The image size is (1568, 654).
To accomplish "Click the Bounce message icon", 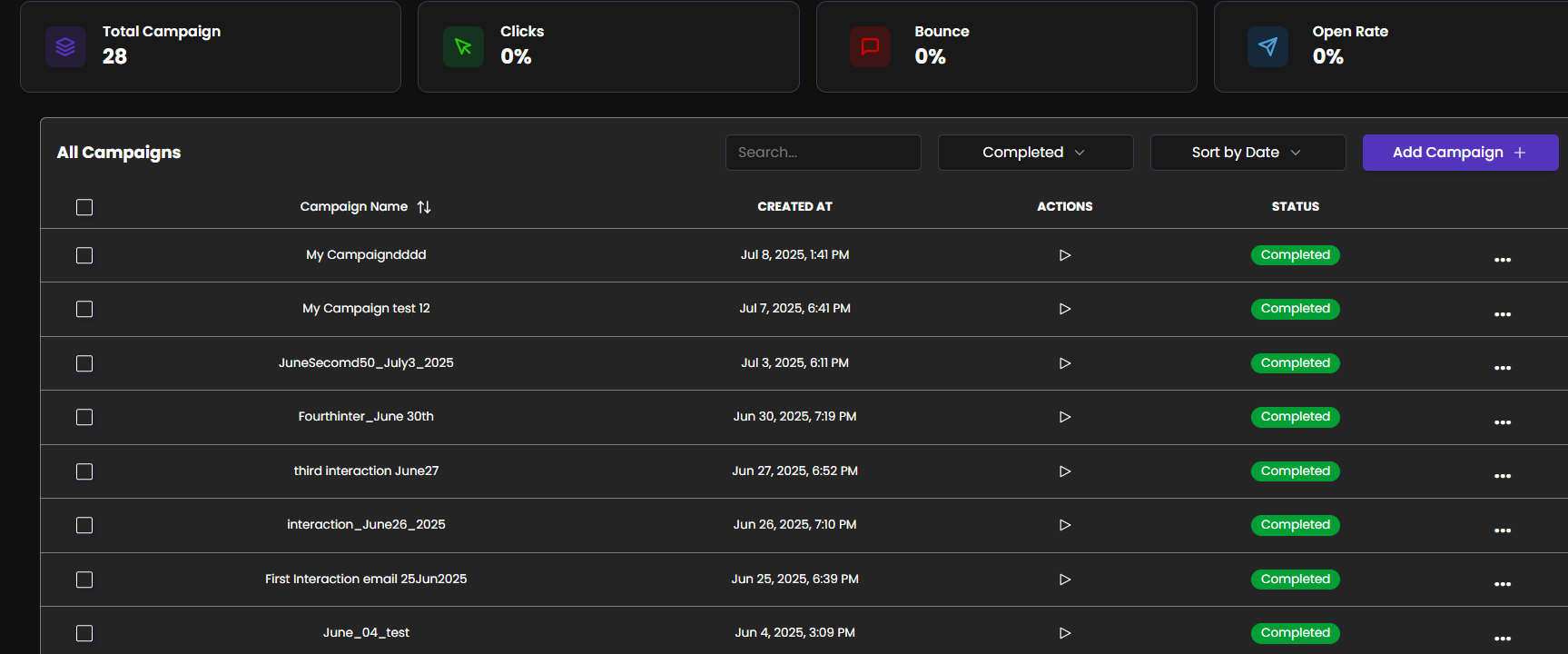I will (870, 46).
